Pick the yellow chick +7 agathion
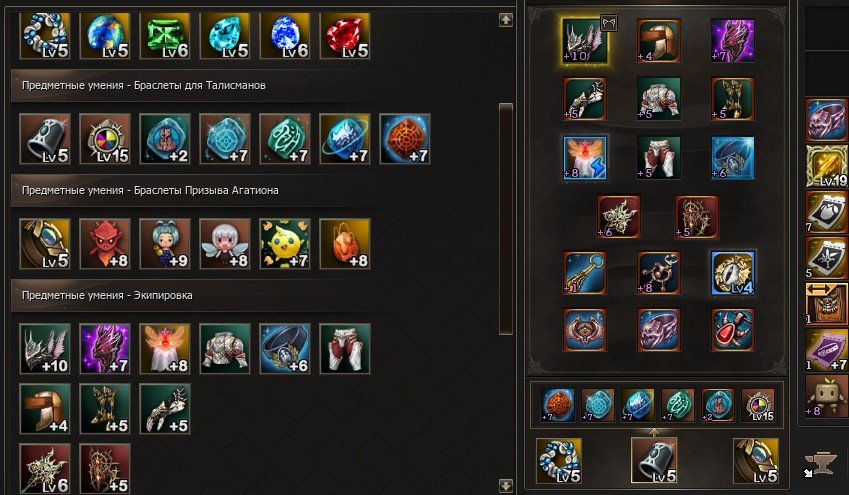Screen dimensions: 849x495 click(x=285, y=244)
